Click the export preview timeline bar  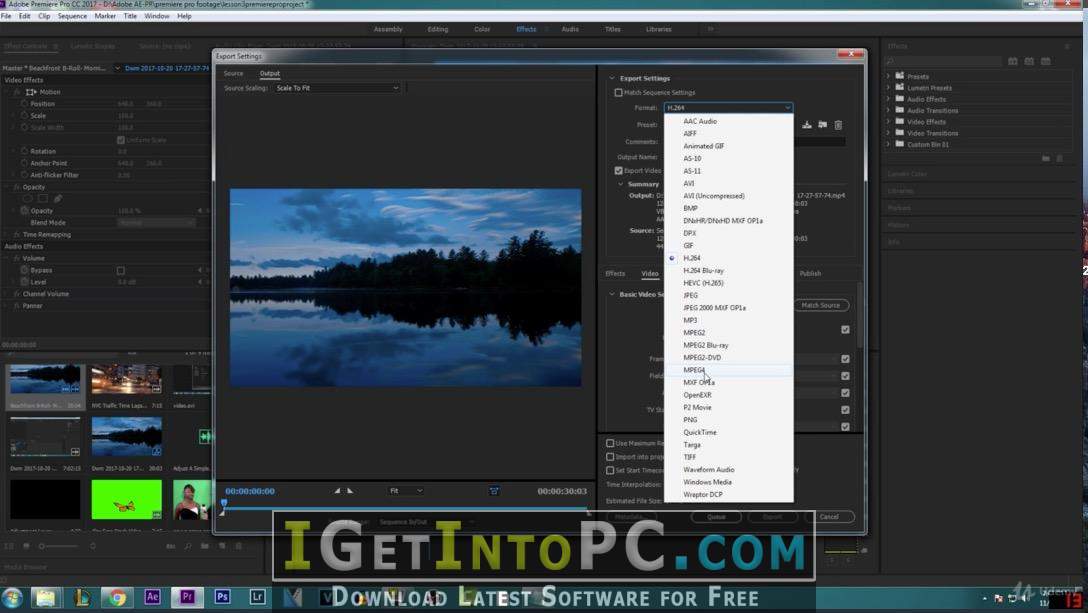click(405, 509)
